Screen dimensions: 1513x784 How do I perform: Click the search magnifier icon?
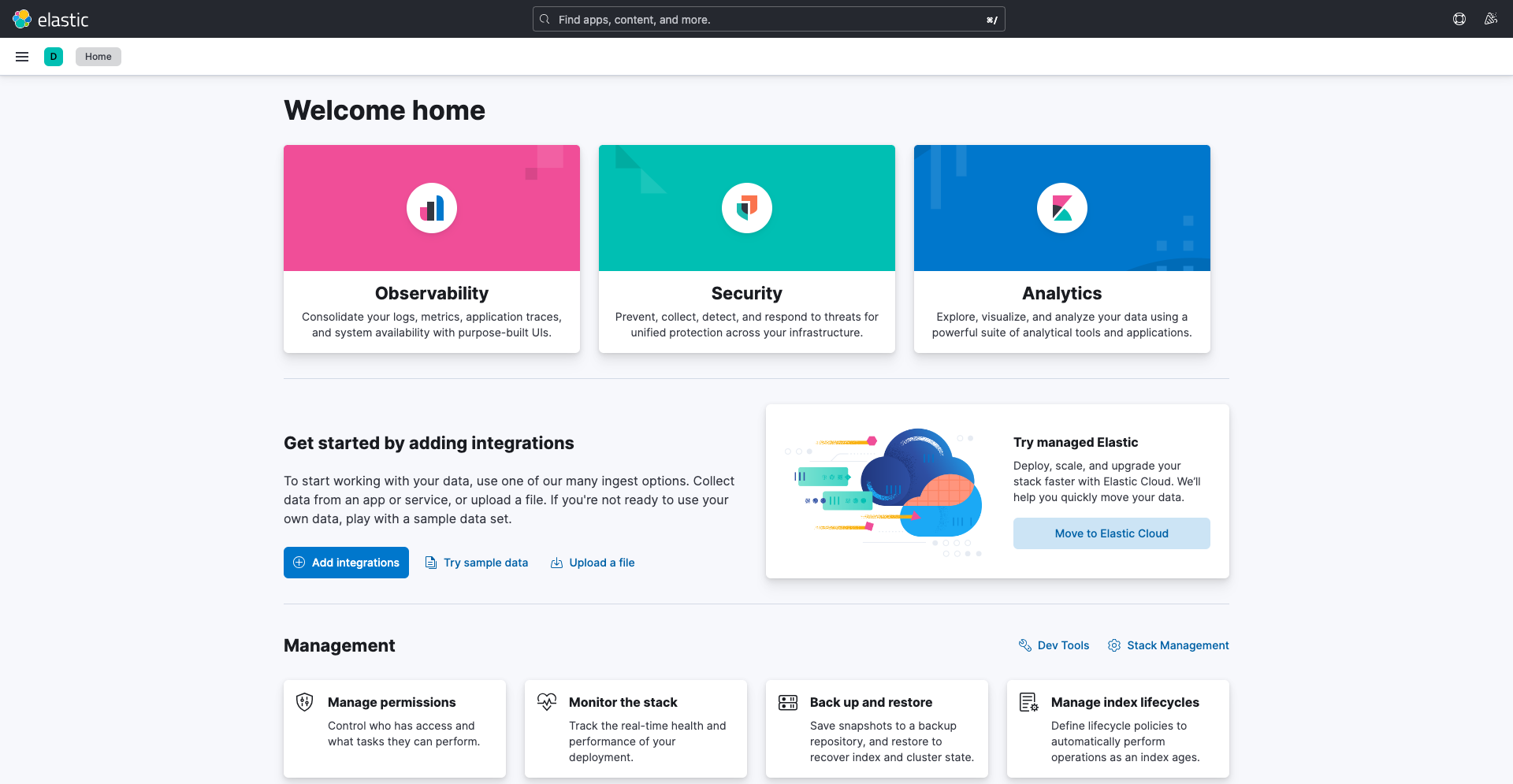coord(545,19)
